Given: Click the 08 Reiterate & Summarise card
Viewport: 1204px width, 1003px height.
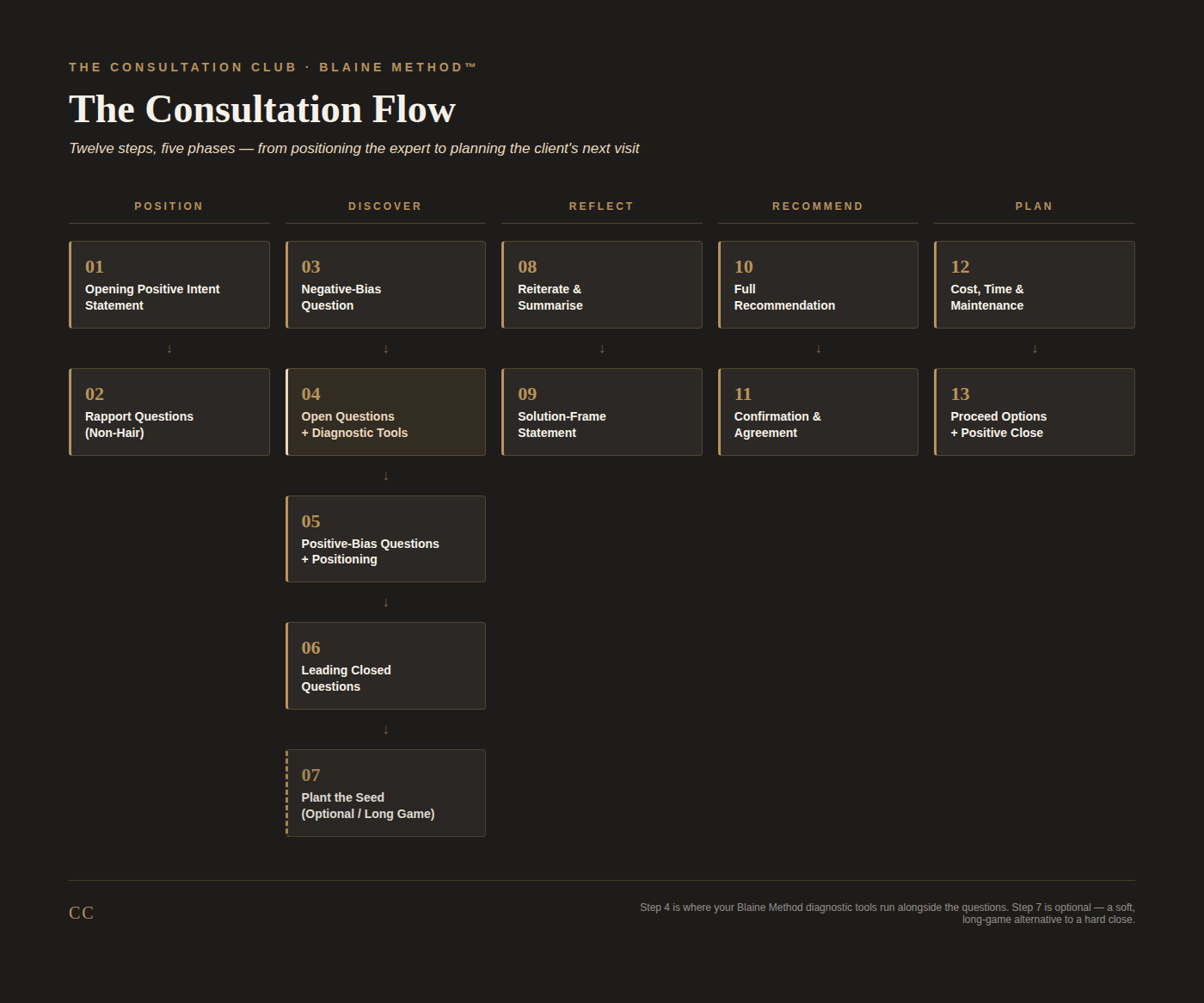Looking at the screenshot, I should pos(602,285).
